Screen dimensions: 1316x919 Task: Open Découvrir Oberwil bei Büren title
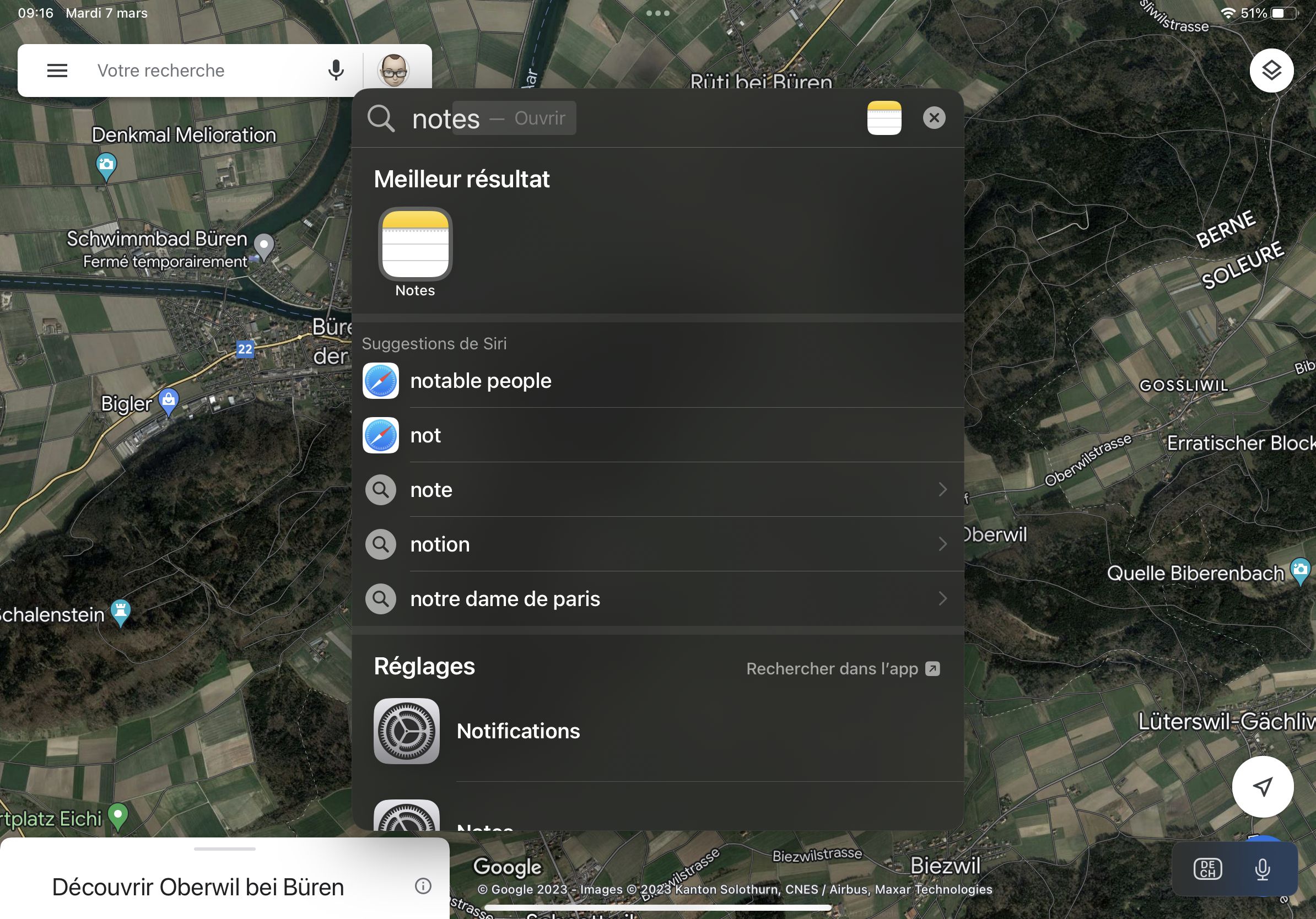pyautogui.click(x=198, y=887)
